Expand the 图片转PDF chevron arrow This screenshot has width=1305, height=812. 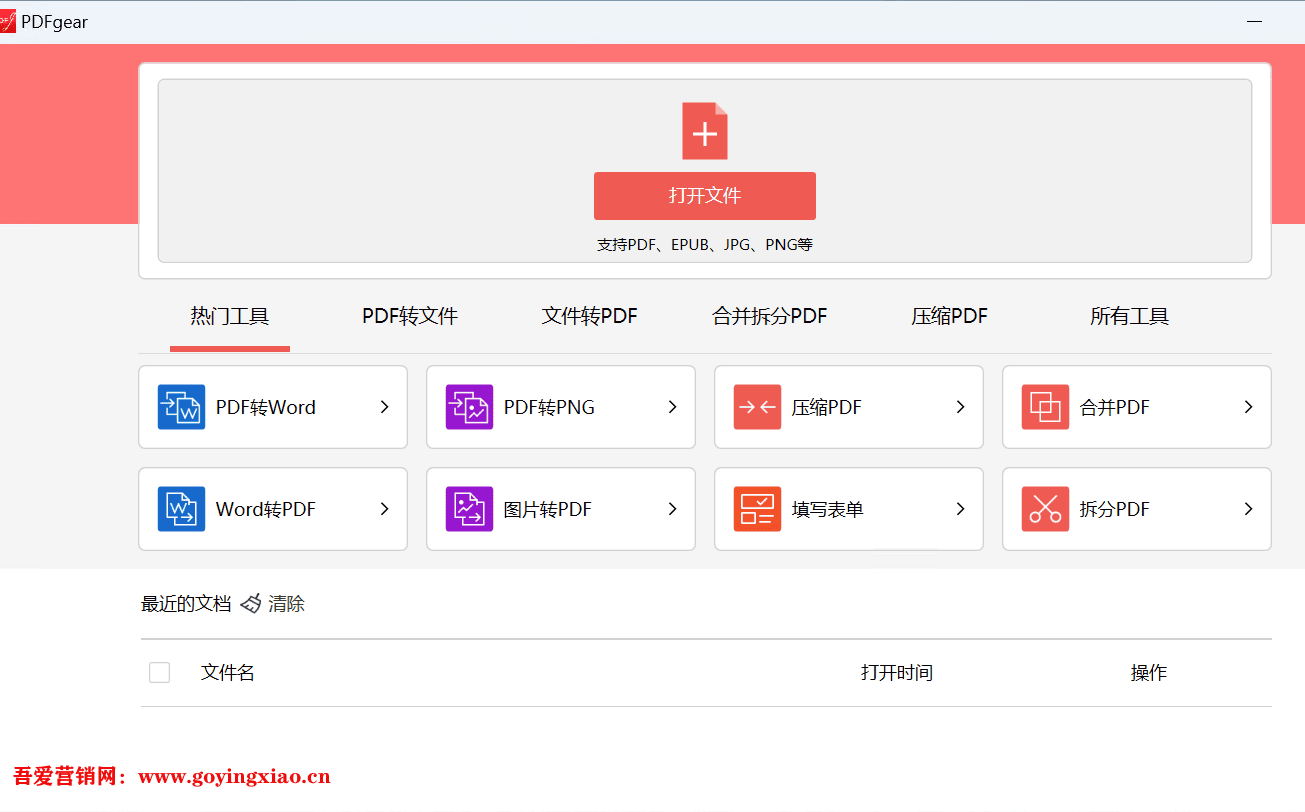click(672, 509)
